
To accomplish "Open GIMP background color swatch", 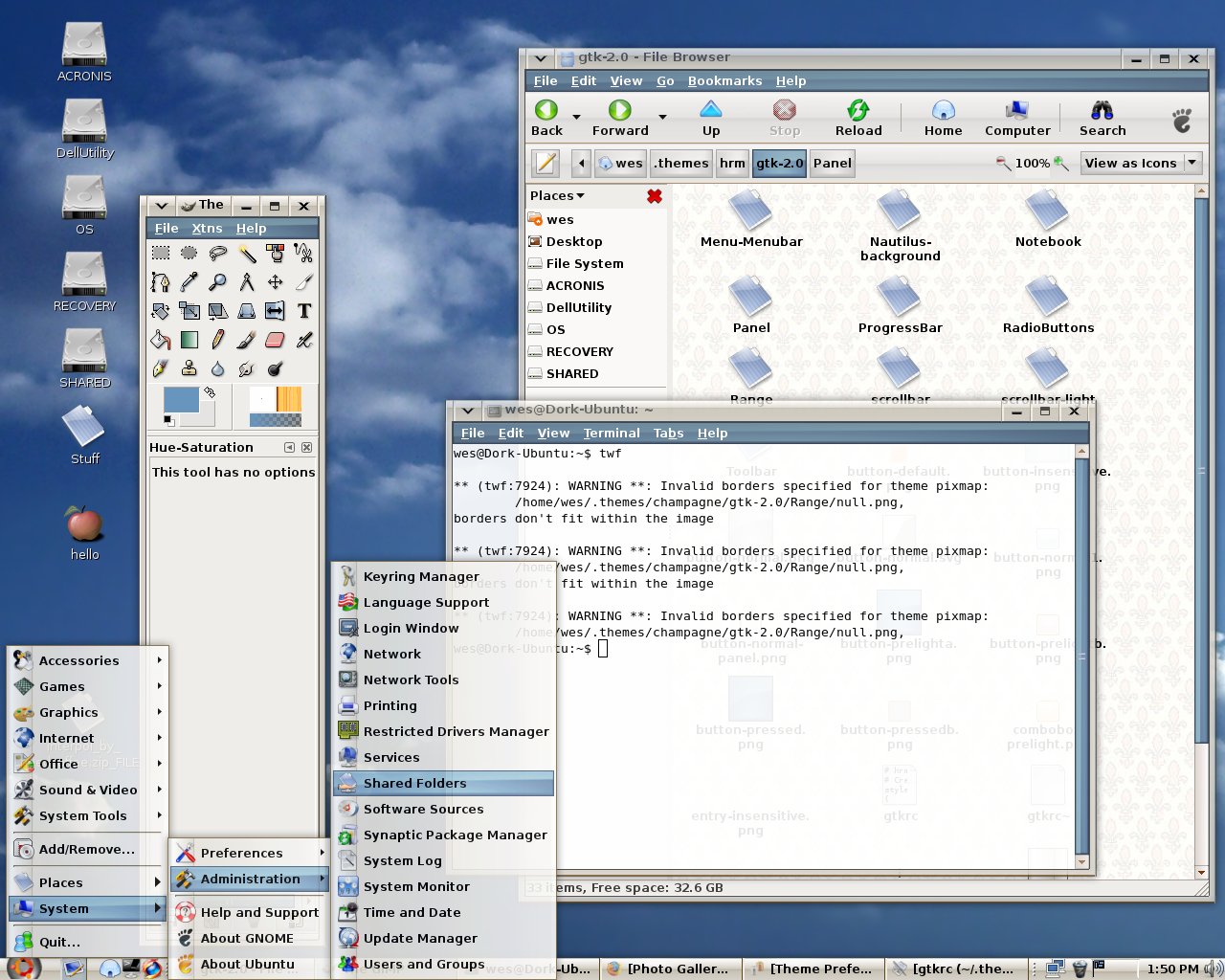I will pos(204,416).
